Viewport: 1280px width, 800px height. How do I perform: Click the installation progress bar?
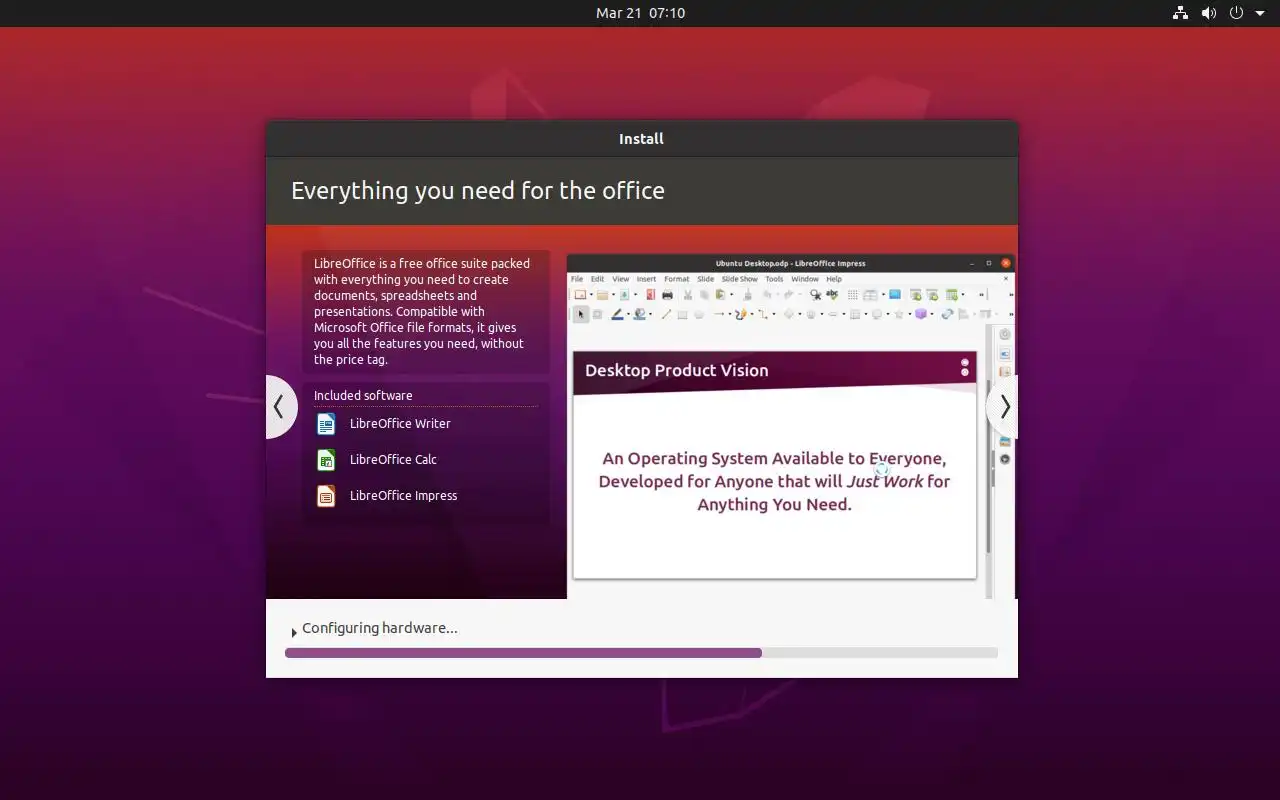tap(641, 653)
